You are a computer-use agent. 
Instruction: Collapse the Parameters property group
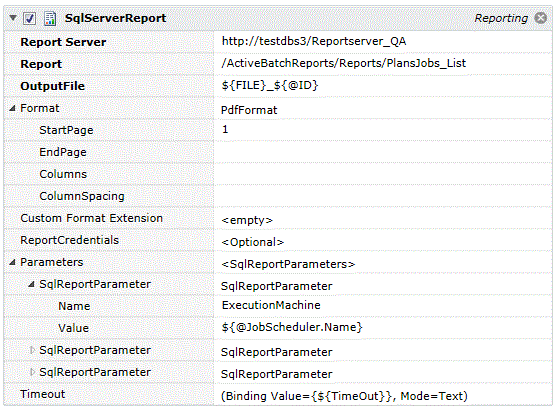click(x=12, y=262)
